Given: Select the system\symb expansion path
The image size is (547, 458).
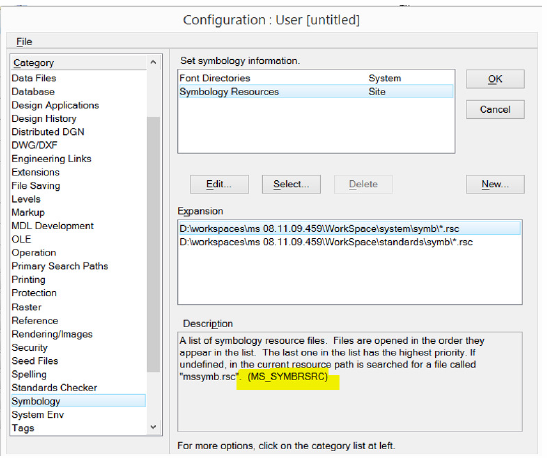Looking at the screenshot, I should tap(350, 228).
